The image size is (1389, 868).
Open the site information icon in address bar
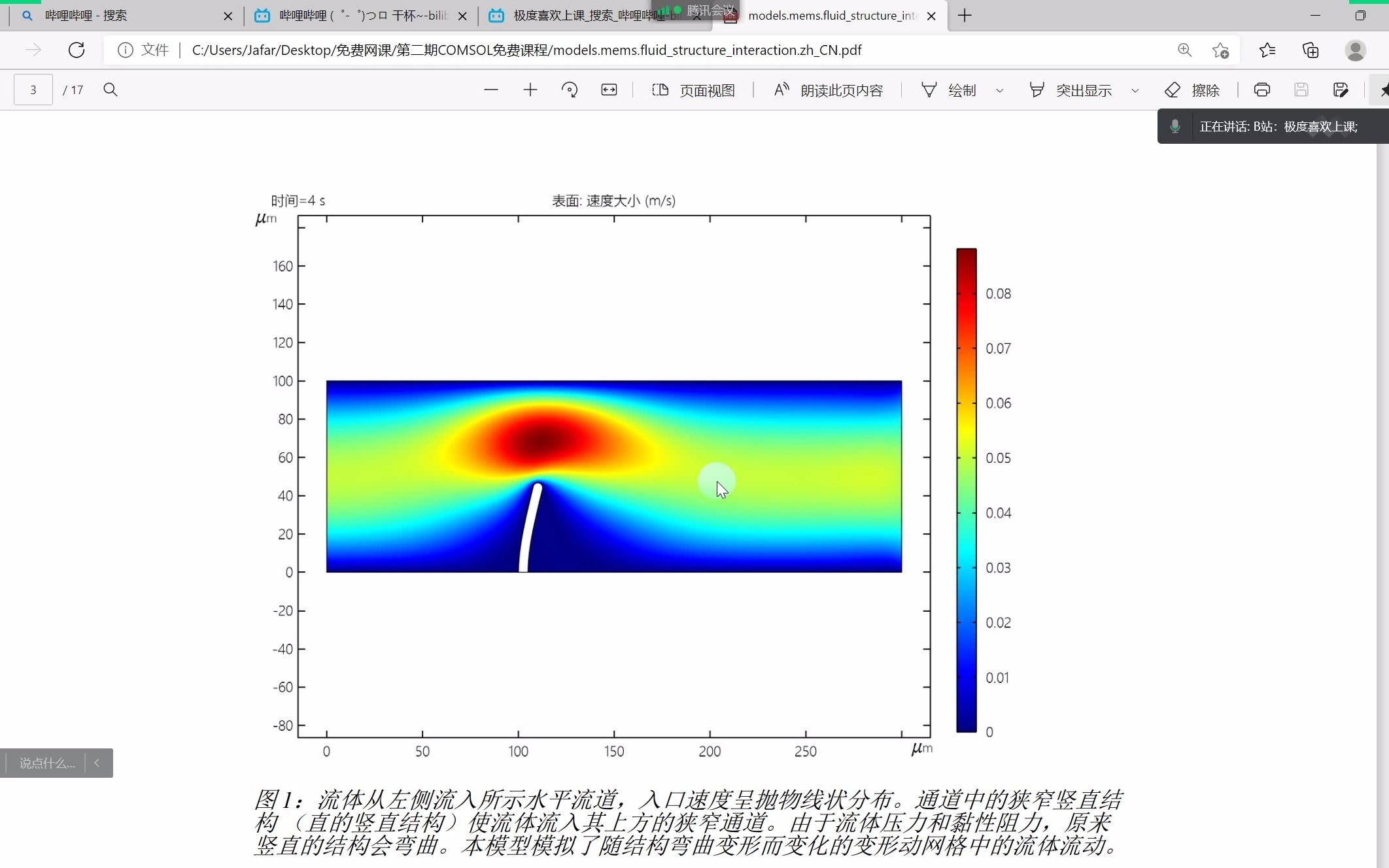pos(125,50)
